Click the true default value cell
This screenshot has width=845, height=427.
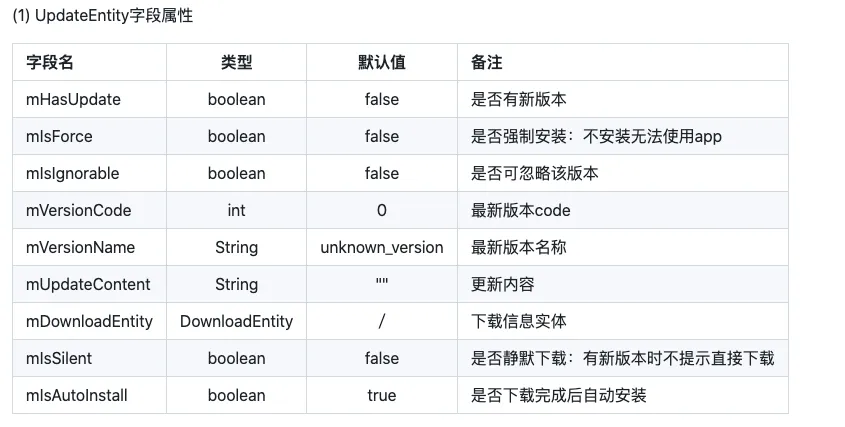click(382, 395)
